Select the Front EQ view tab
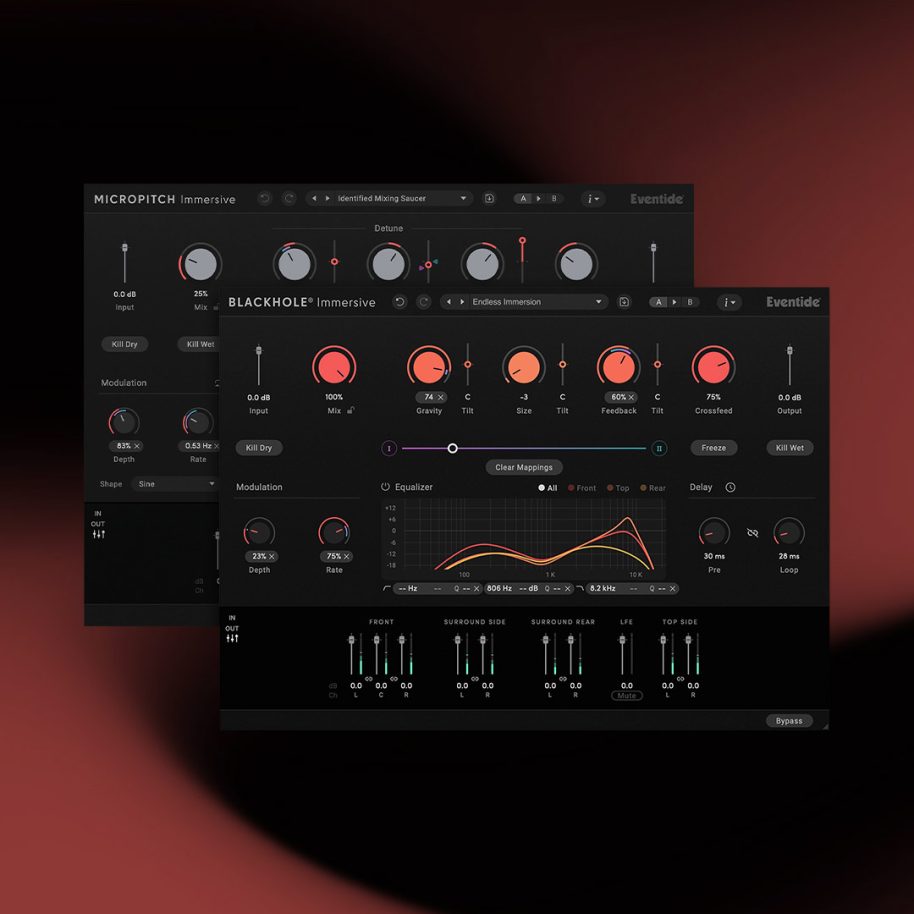The height and width of the screenshot is (914, 914). (x=583, y=488)
